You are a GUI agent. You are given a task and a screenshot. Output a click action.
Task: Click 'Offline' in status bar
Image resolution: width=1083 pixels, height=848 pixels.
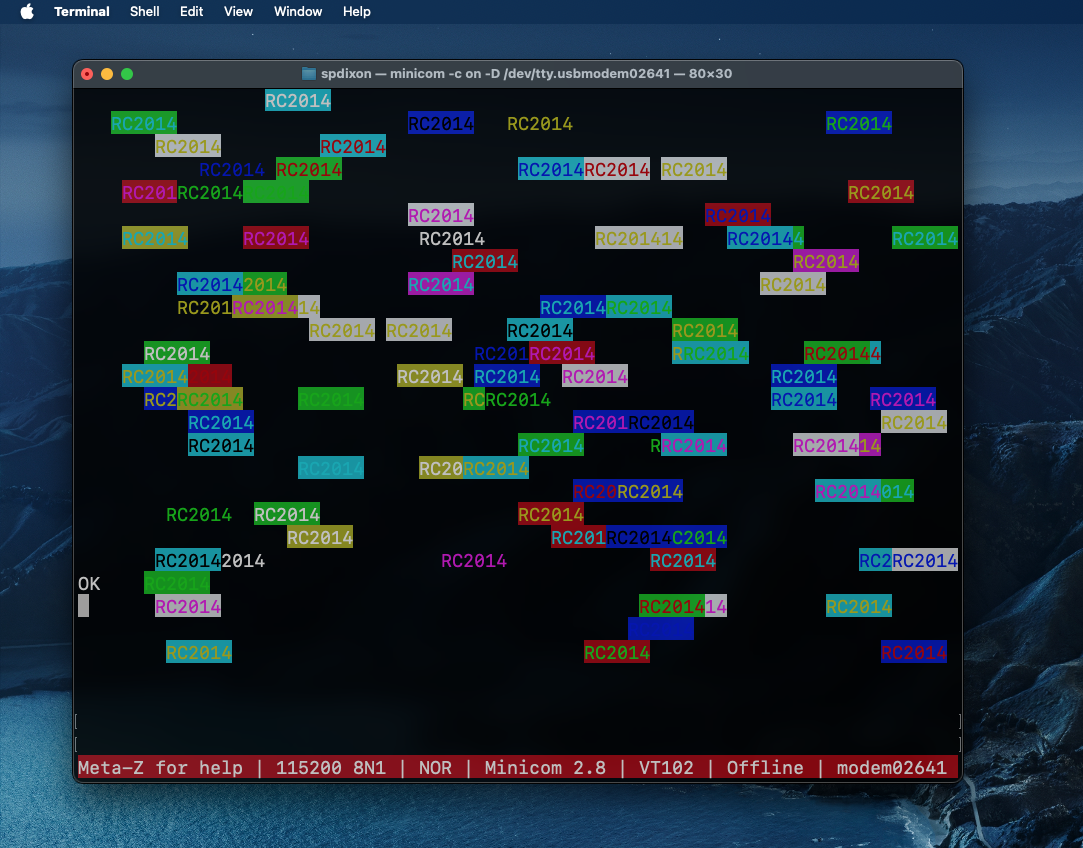click(765, 768)
